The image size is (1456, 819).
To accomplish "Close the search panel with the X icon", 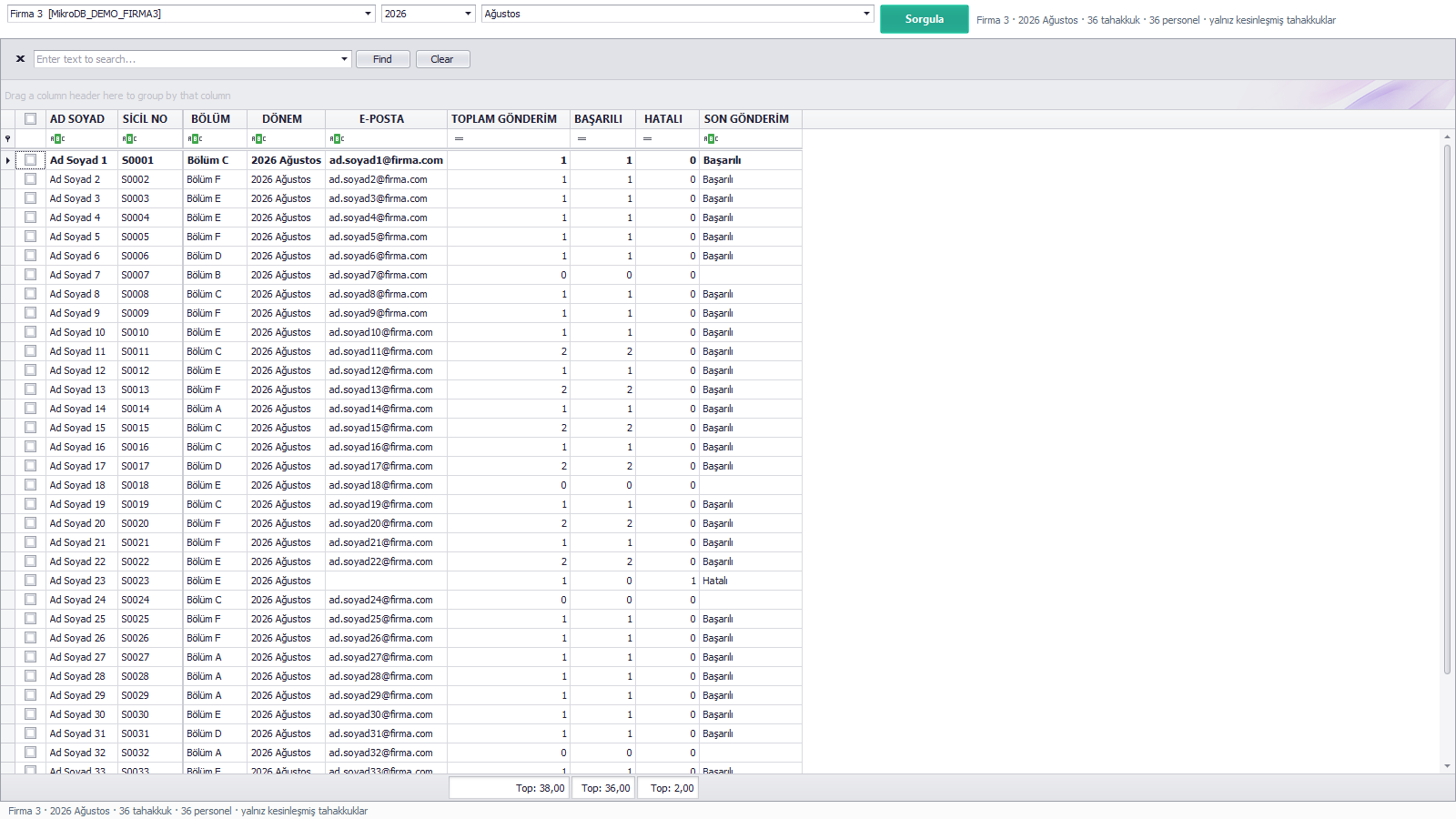I will [20, 59].
